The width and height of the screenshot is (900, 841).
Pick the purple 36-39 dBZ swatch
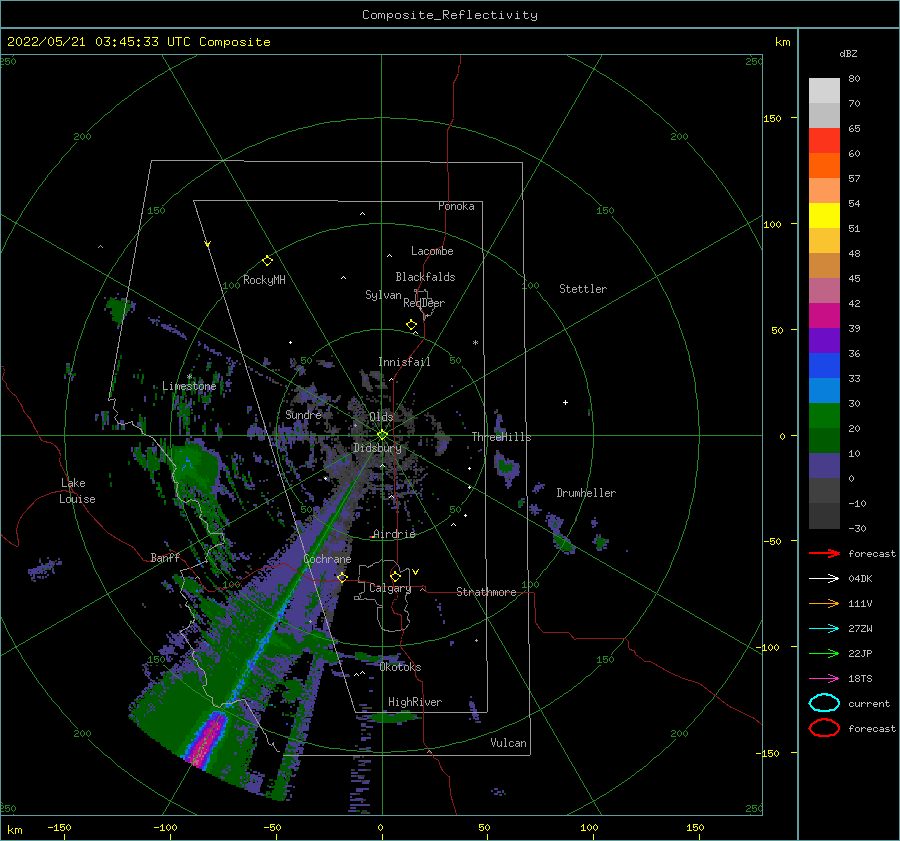[824, 340]
